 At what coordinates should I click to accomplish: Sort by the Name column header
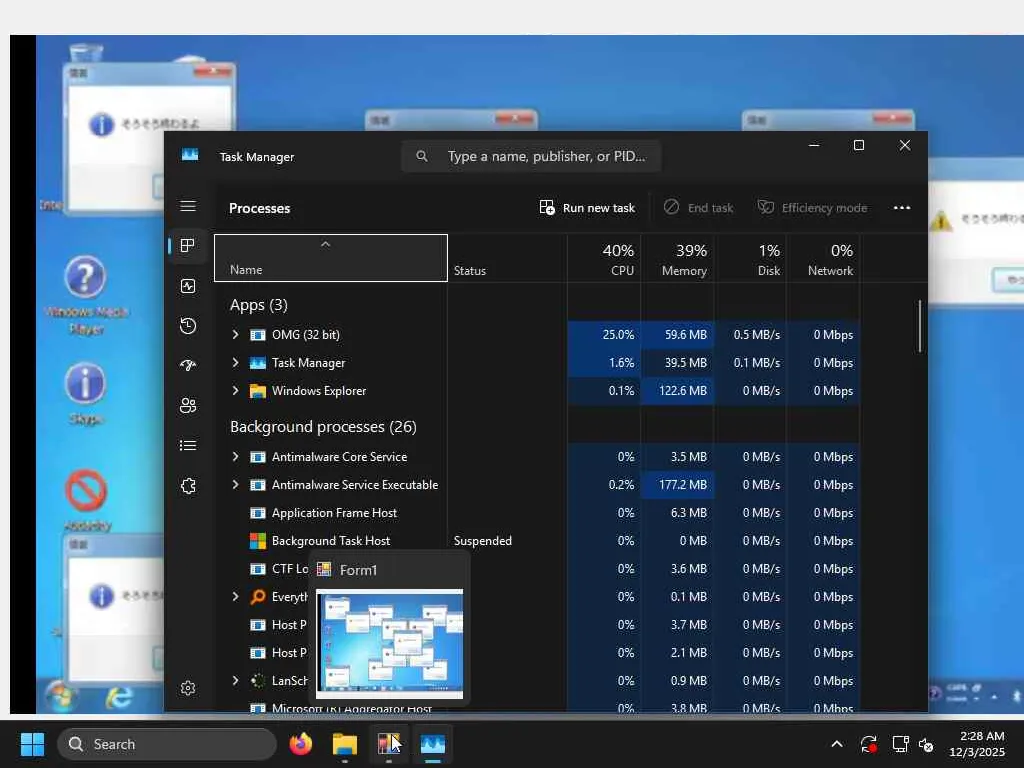(x=331, y=258)
